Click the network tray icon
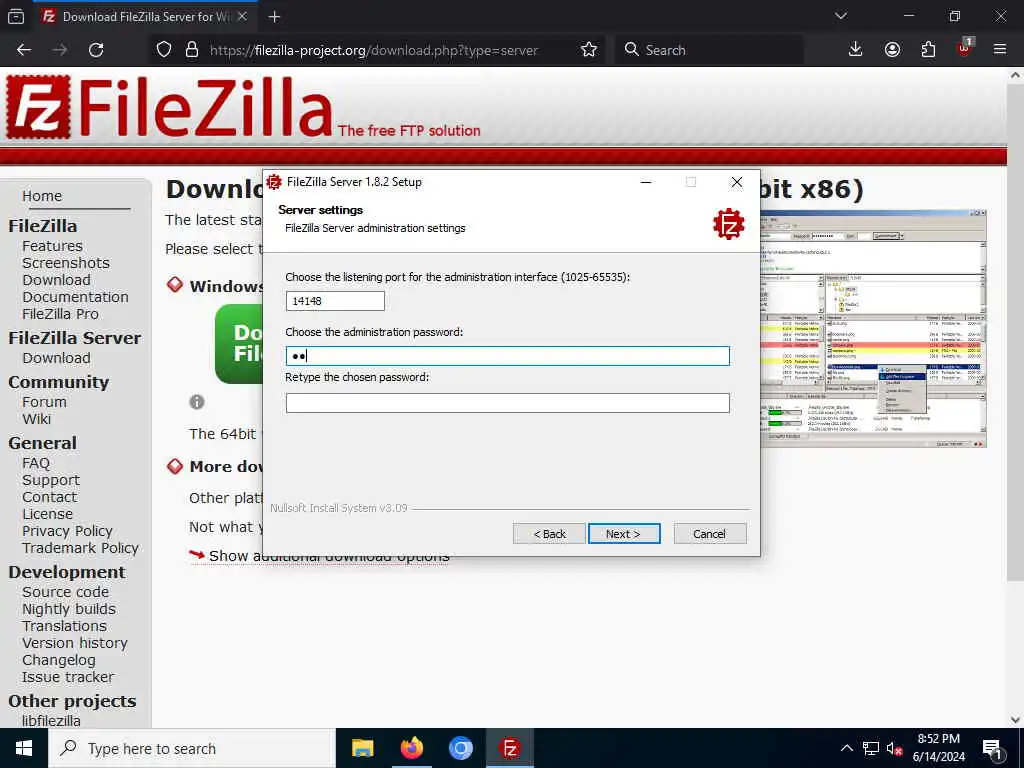This screenshot has width=1024, height=768. click(x=871, y=748)
